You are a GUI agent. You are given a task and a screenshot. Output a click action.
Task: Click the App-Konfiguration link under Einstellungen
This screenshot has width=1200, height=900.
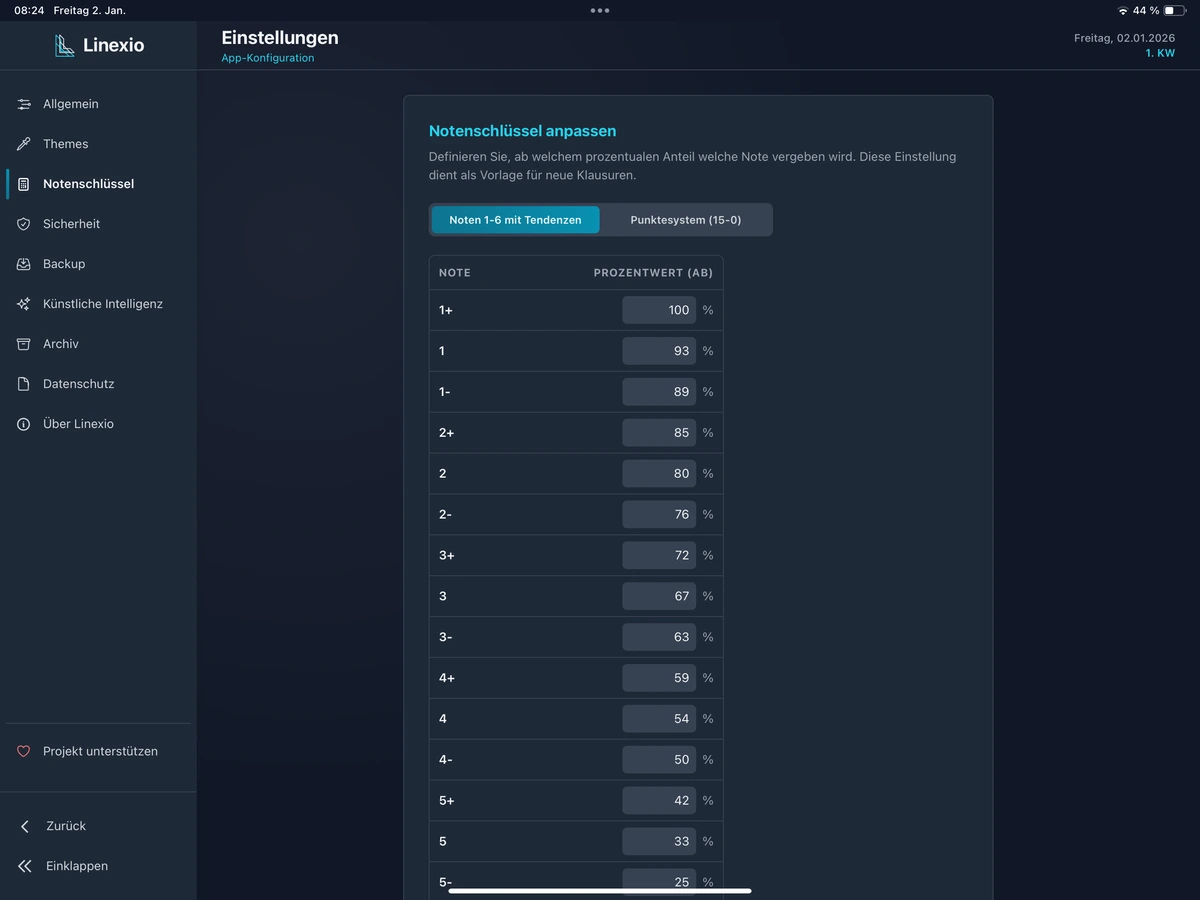268,58
